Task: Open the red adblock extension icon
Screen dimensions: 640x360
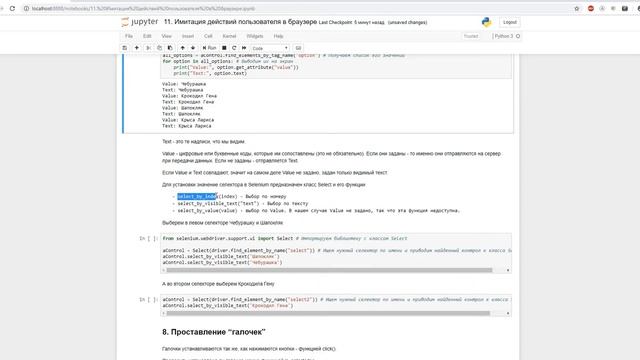Action: tap(591, 8)
